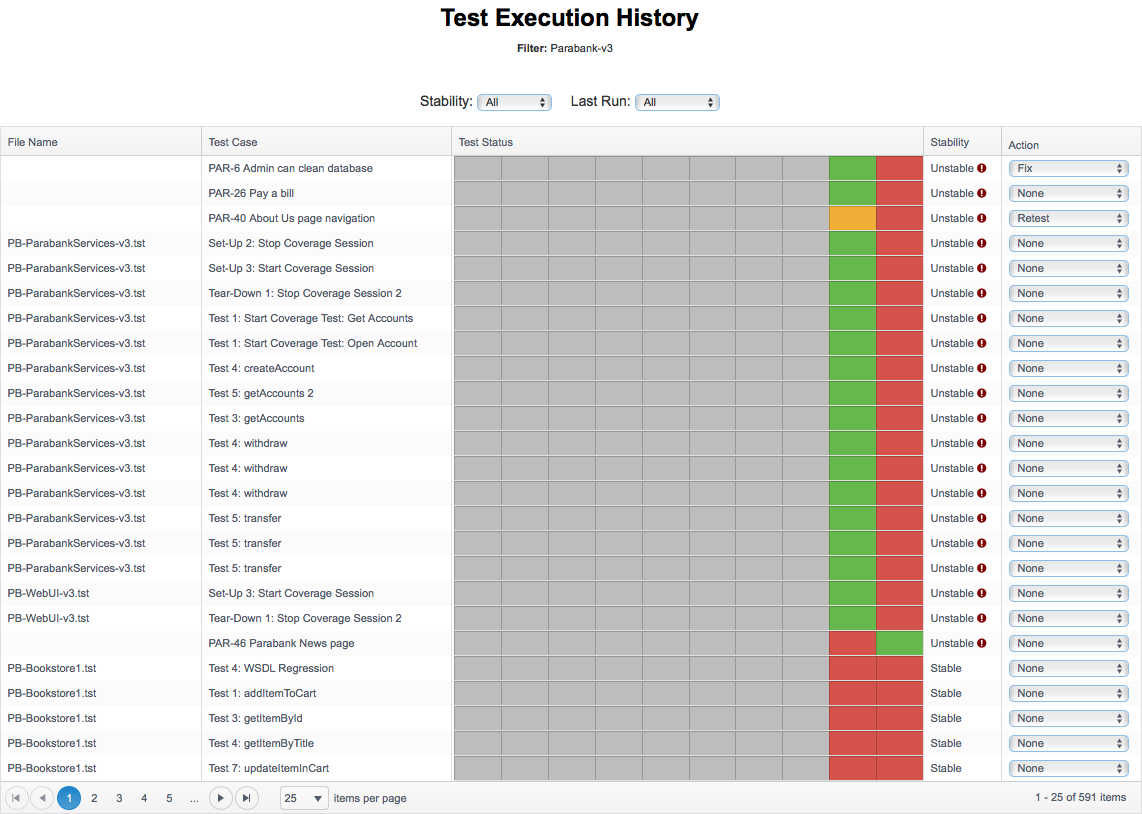The height and width of the screenshot is (814, 1142).
Task: Select test case PAR-40 About Us page navigation
Action: click(x=291, y=218)
